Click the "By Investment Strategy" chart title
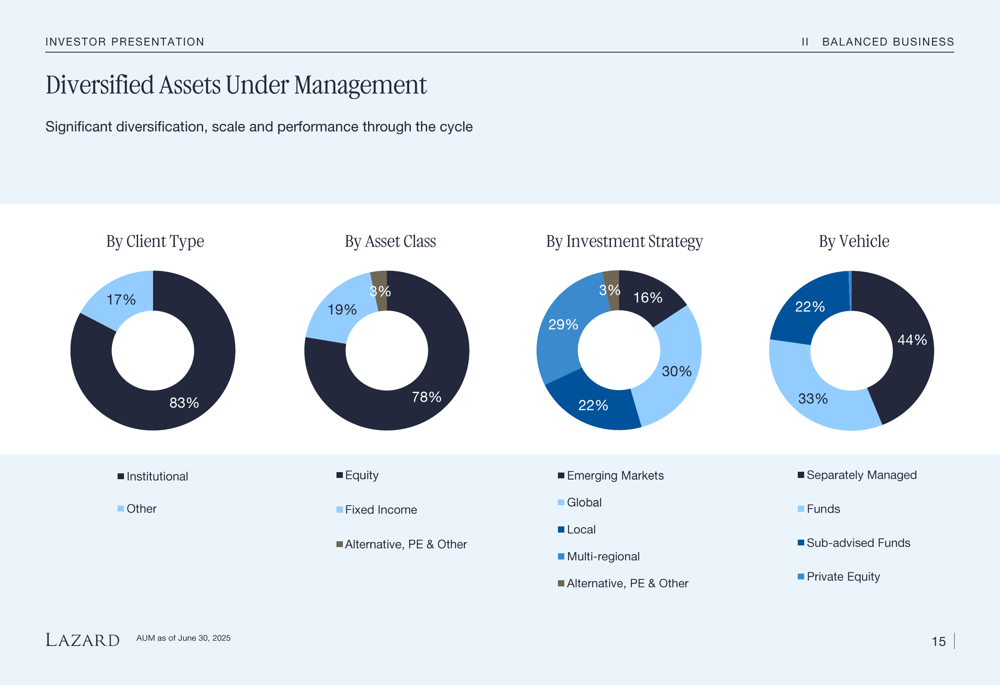This screenshot has height=685, width=1000. 624,241
